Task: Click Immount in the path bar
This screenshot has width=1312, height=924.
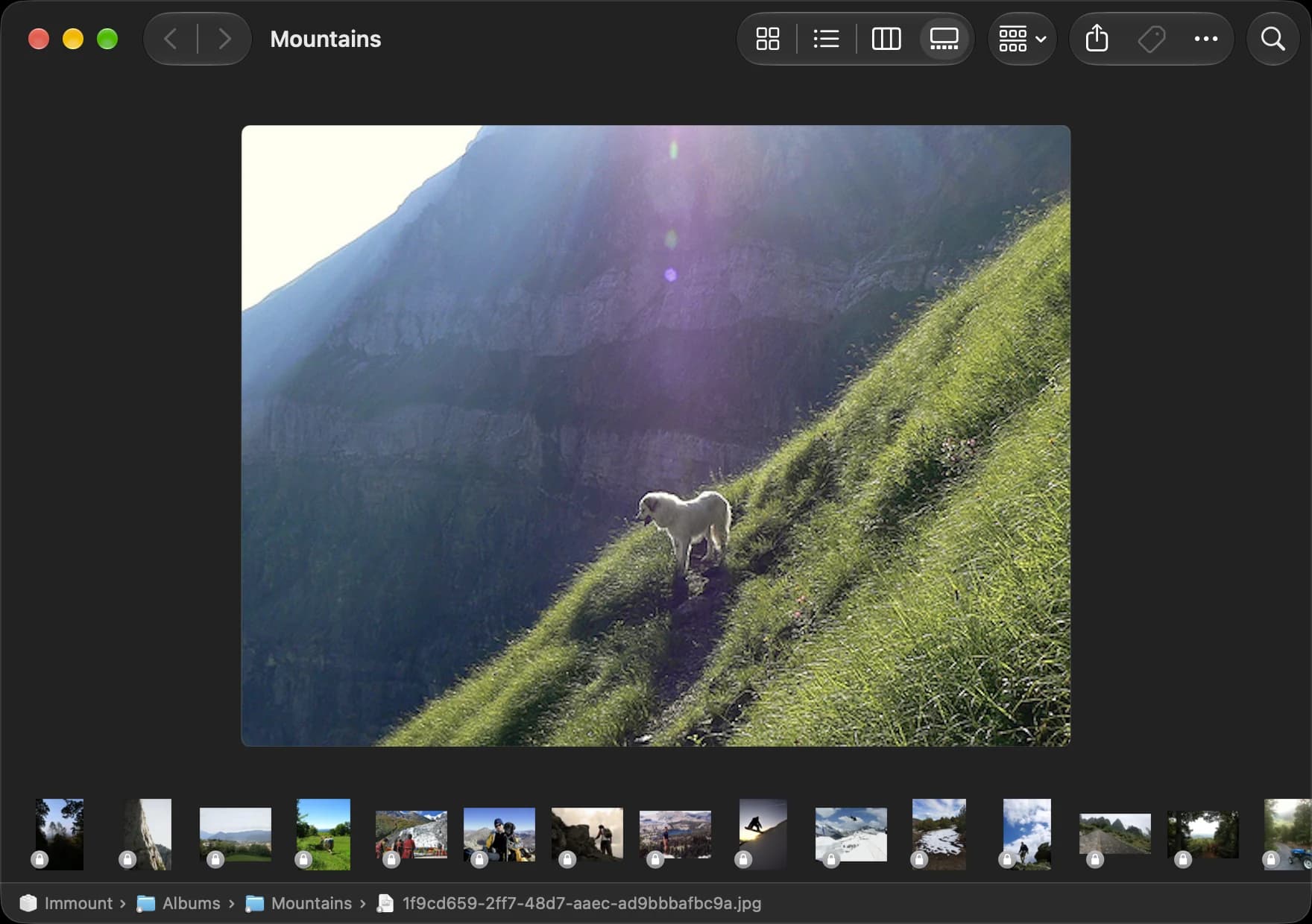Action: [x=66, y=903]
